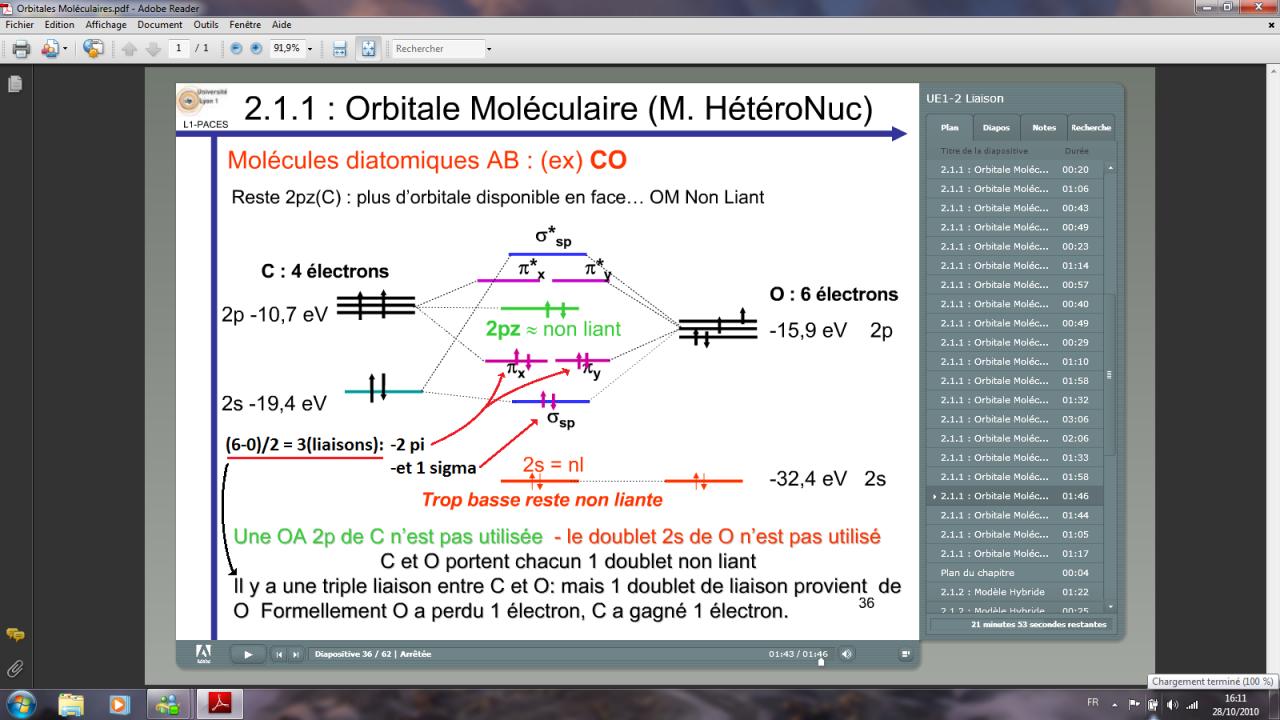Focus the Rechercher search box
The width and height of the screenshot is (1280, 720).
[x=438, y=48]
